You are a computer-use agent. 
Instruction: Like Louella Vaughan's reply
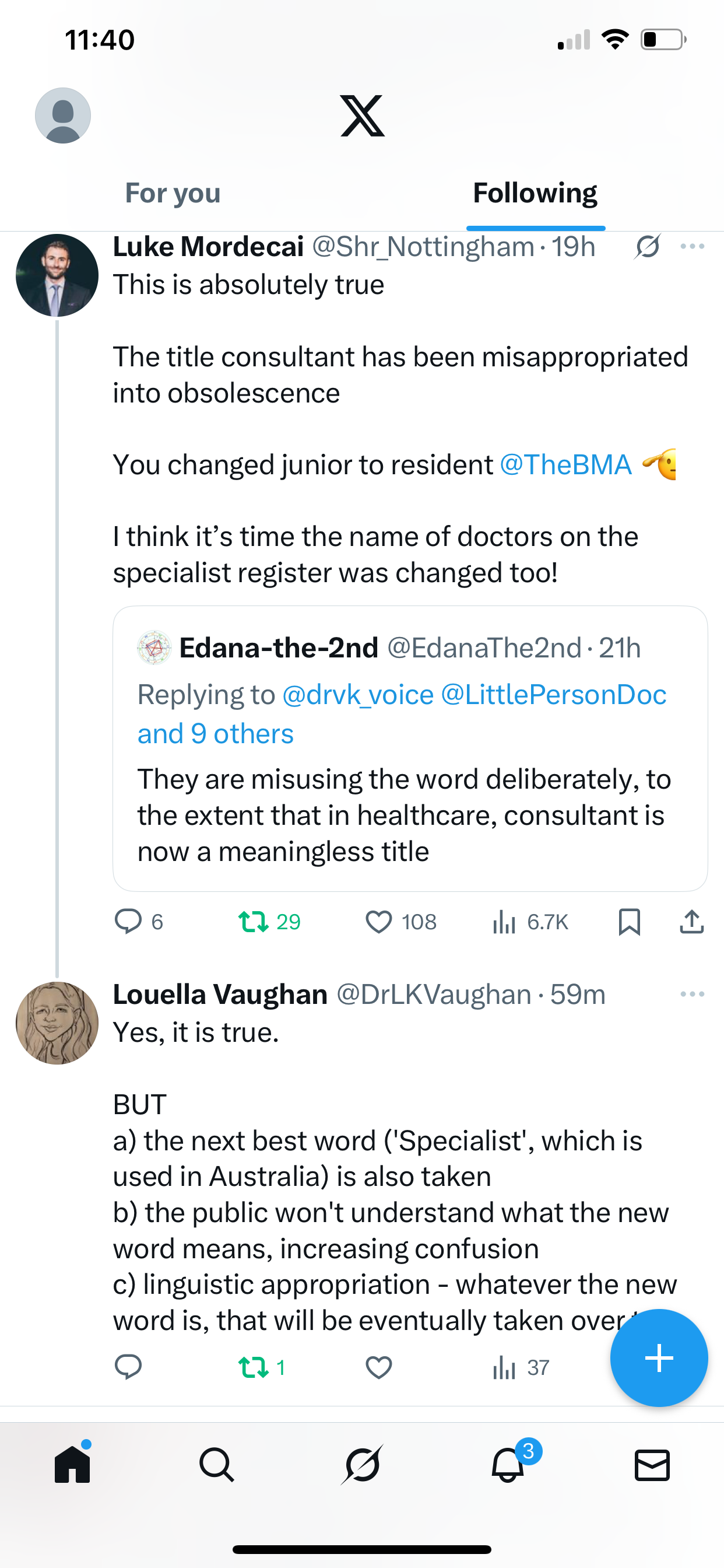pyautogui.click(x=378, y=1368)
